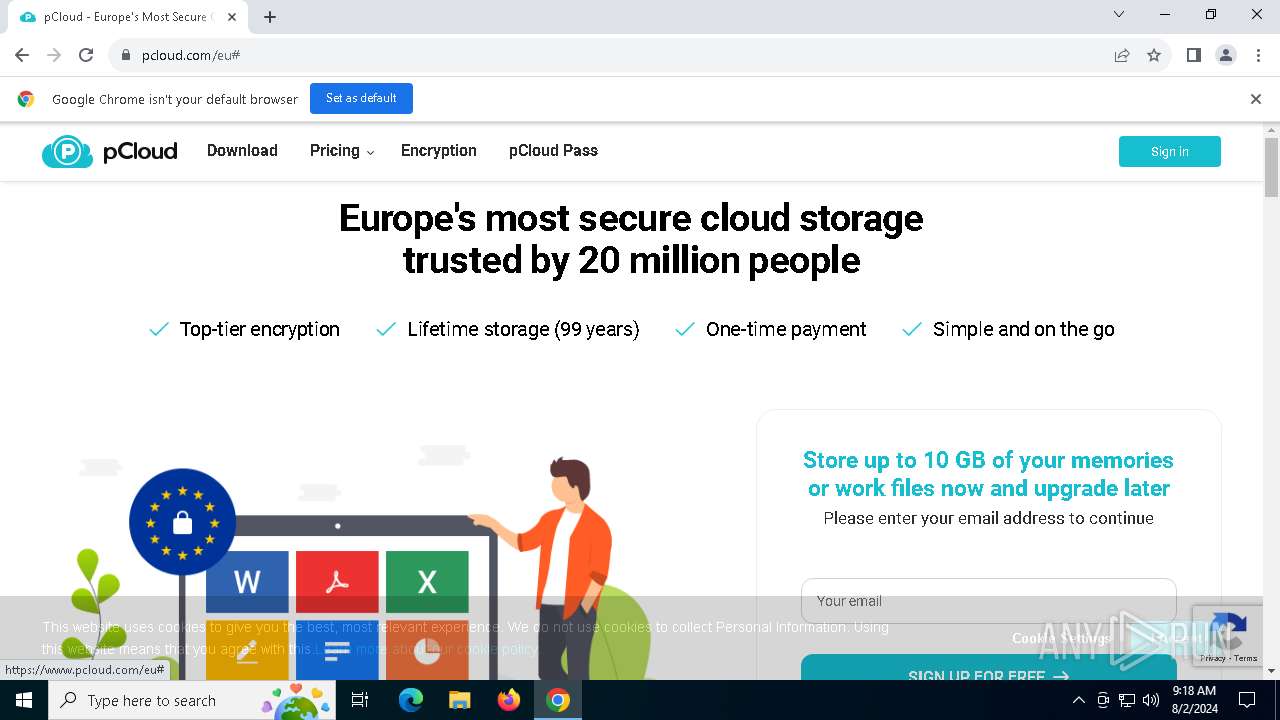Click Cookie Settings in the banner
Viewport: 1280px width, 720px height.
[1061, 638]
